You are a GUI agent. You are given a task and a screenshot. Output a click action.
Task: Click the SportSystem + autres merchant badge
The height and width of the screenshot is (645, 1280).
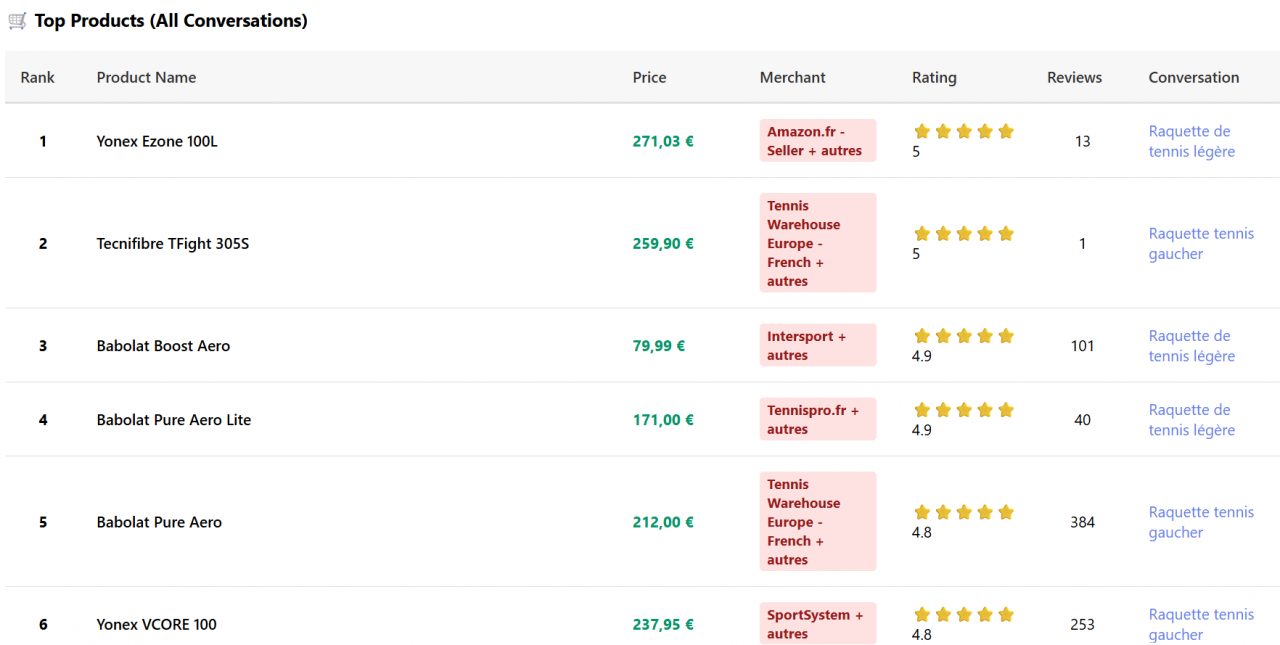[x=818, y=624]
